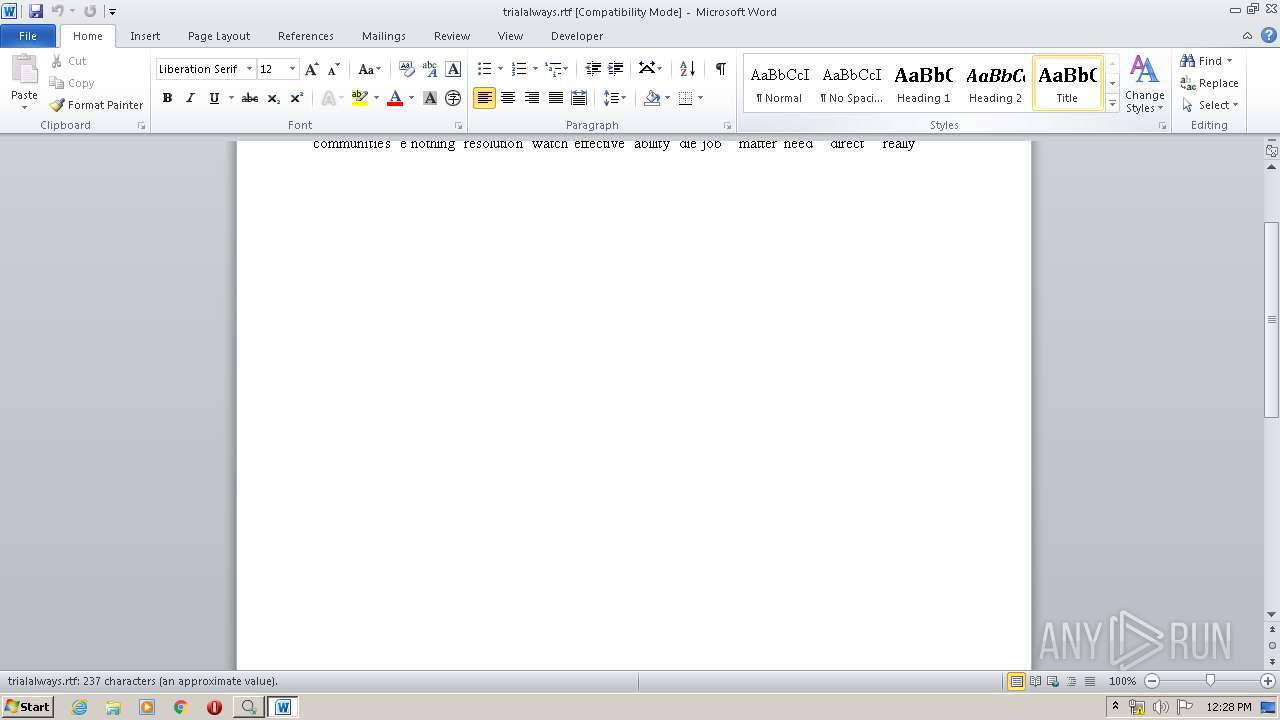Click Decrease Indent icon
This screenshot has height=720, width=1280.
coord(593,69)
